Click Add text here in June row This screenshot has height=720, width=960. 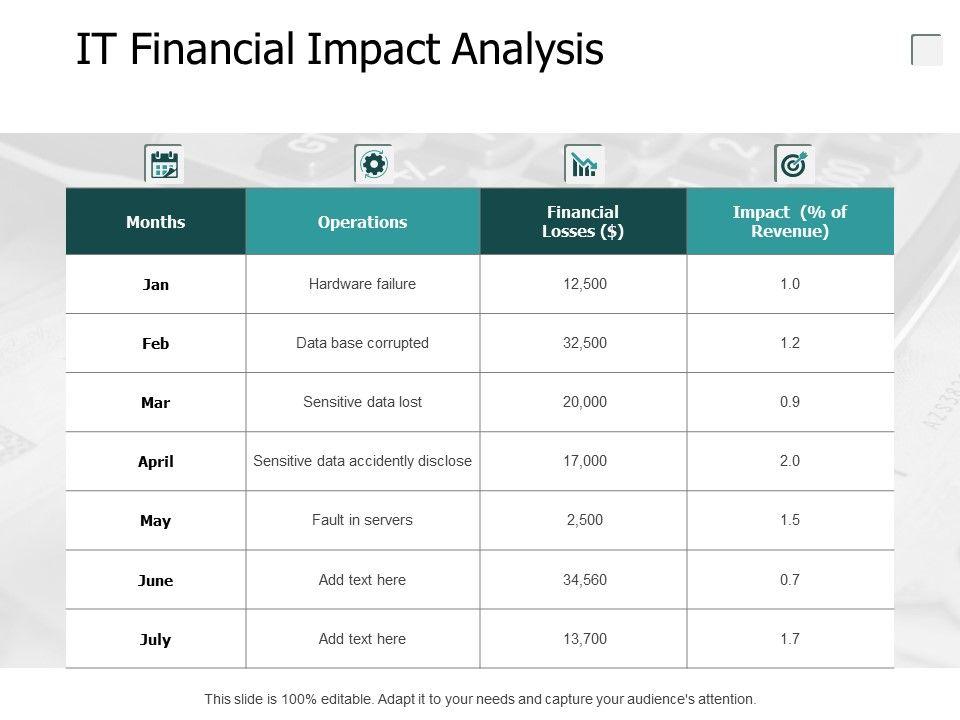tap(362, 580)
